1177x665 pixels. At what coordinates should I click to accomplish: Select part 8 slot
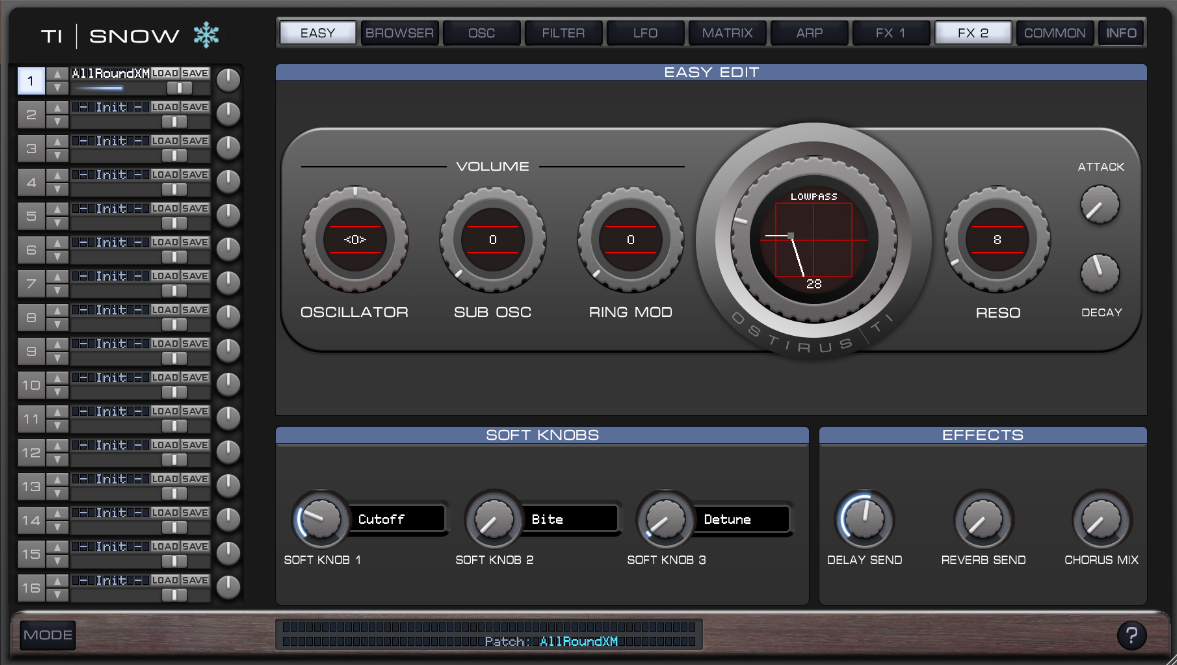coord(31,317)
